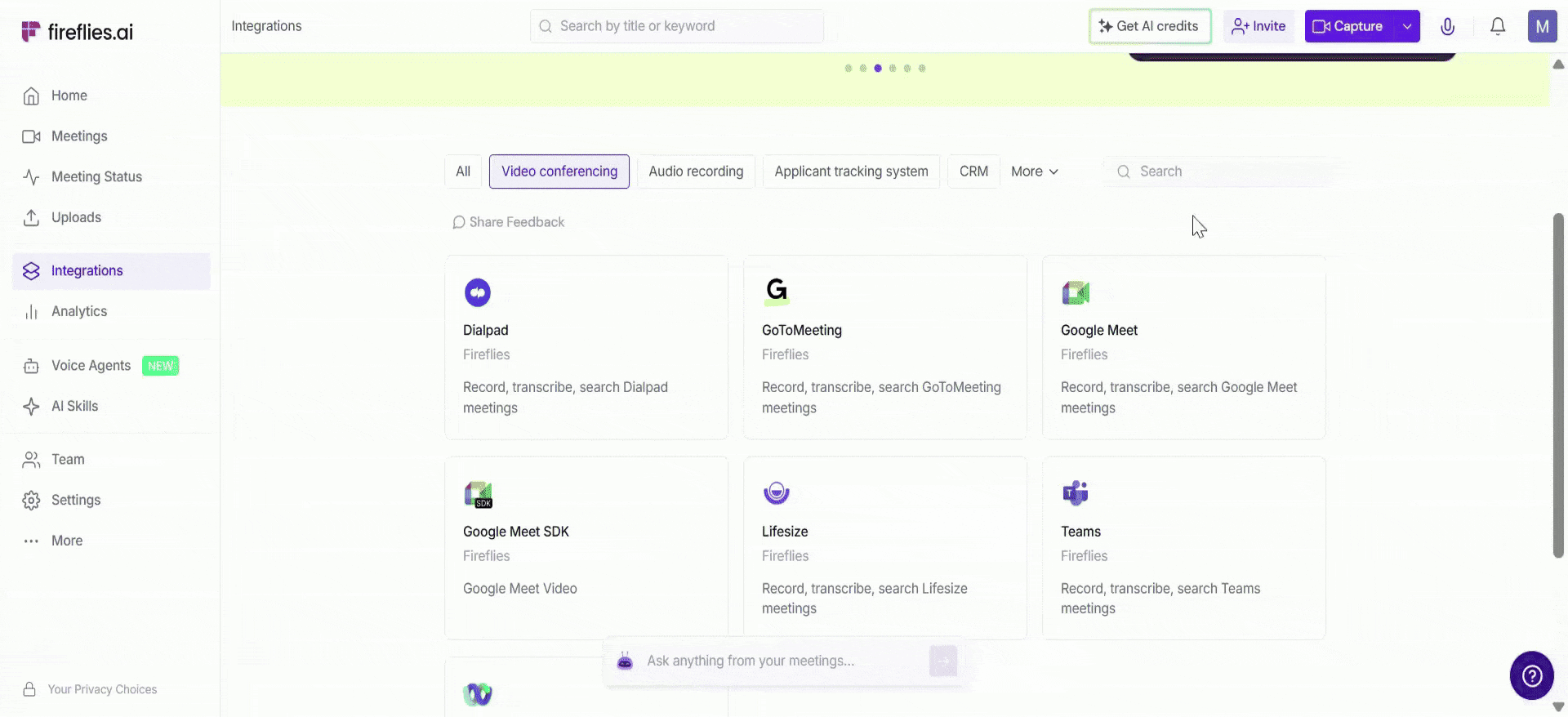Click the Google Meet card title

[1099, 330]
